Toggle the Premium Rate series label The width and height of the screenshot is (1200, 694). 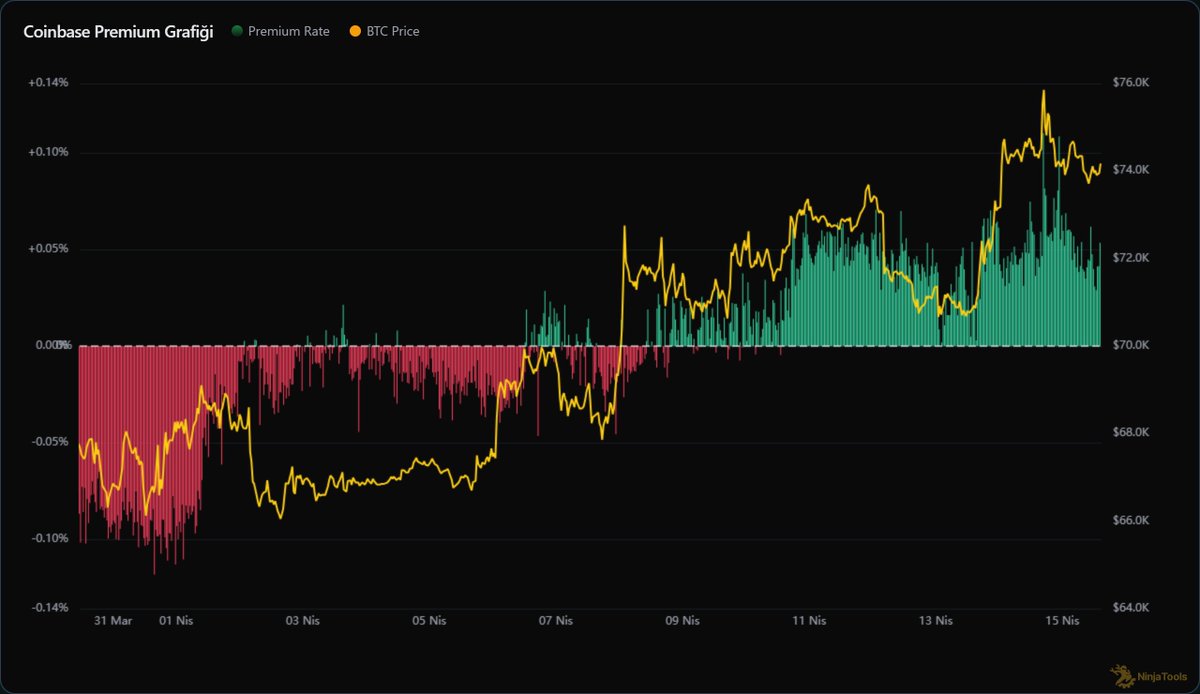[288, 31]
